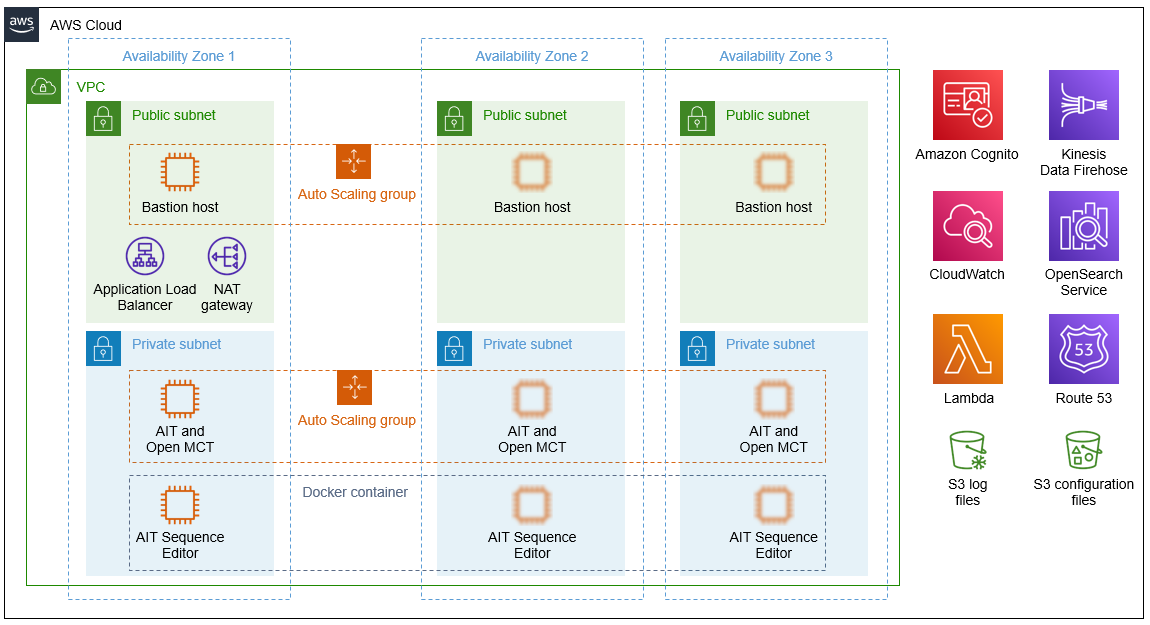The width and height of the screenshot is (1150, 625).
Task: Select Bastion host chip in Availability Zone 3
Action: click(774, 172)
